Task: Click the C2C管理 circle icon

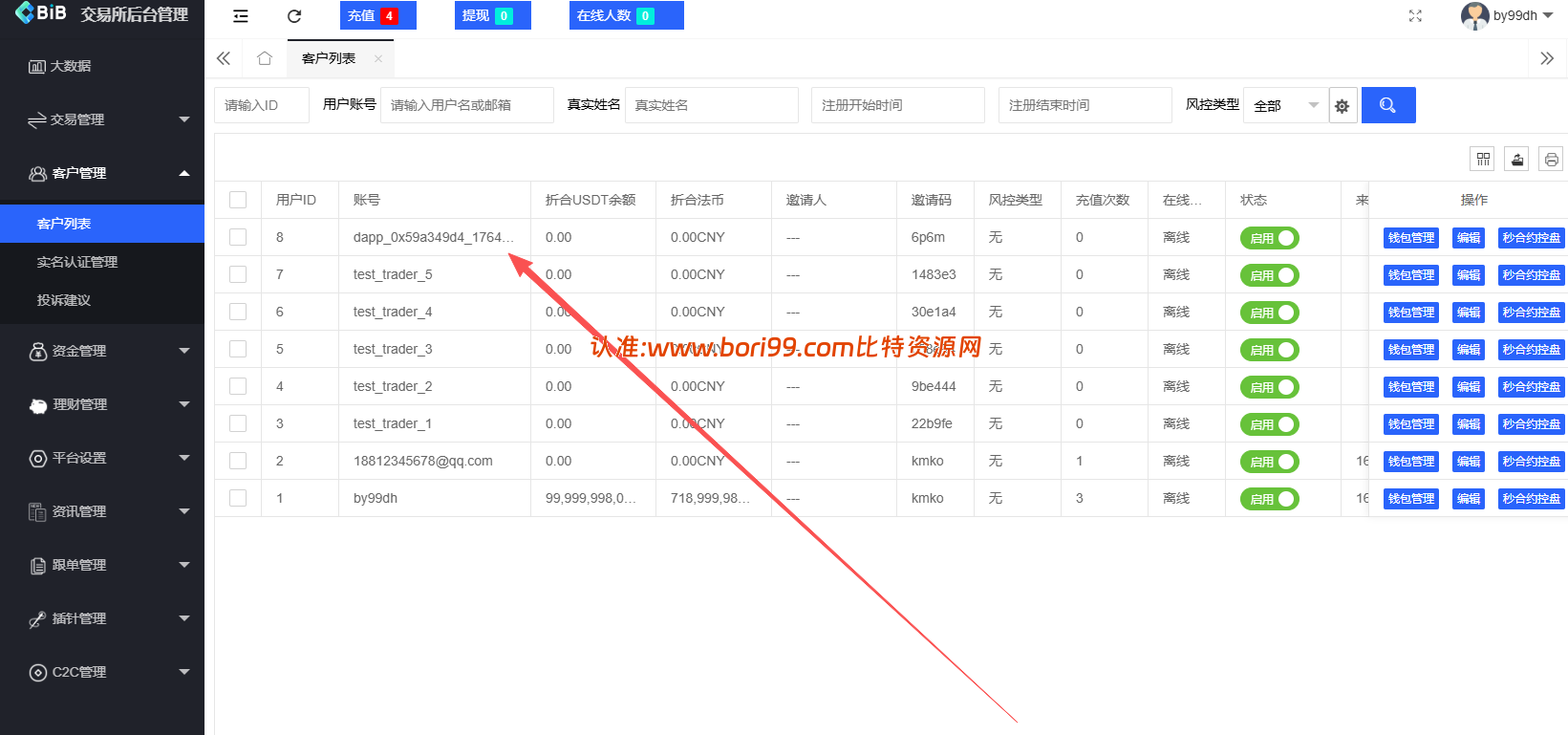Action: click(38, 673)
